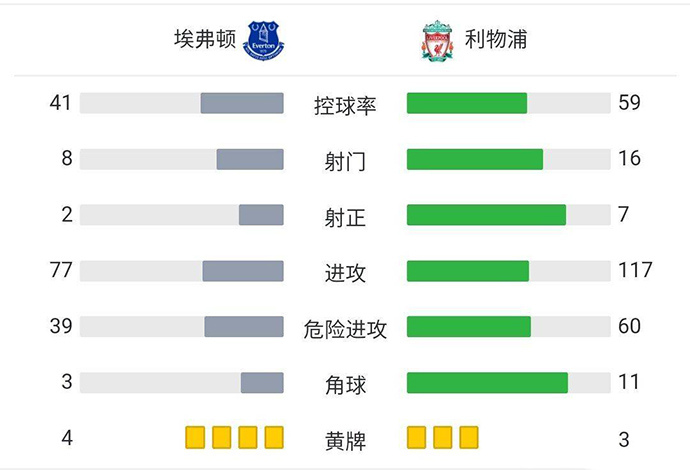Click Everton's gray 进攻 attacks bar
Image resolution: width=690 pixels, height=470 pixels.
click(x=243, y=271)
